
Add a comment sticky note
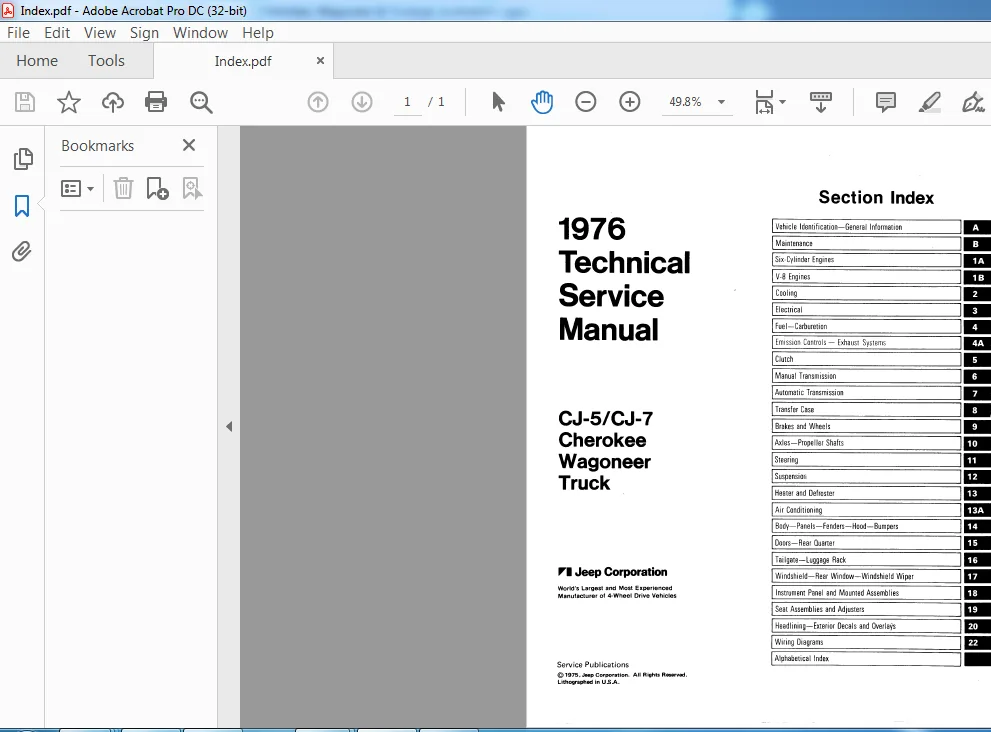point(885,102)
